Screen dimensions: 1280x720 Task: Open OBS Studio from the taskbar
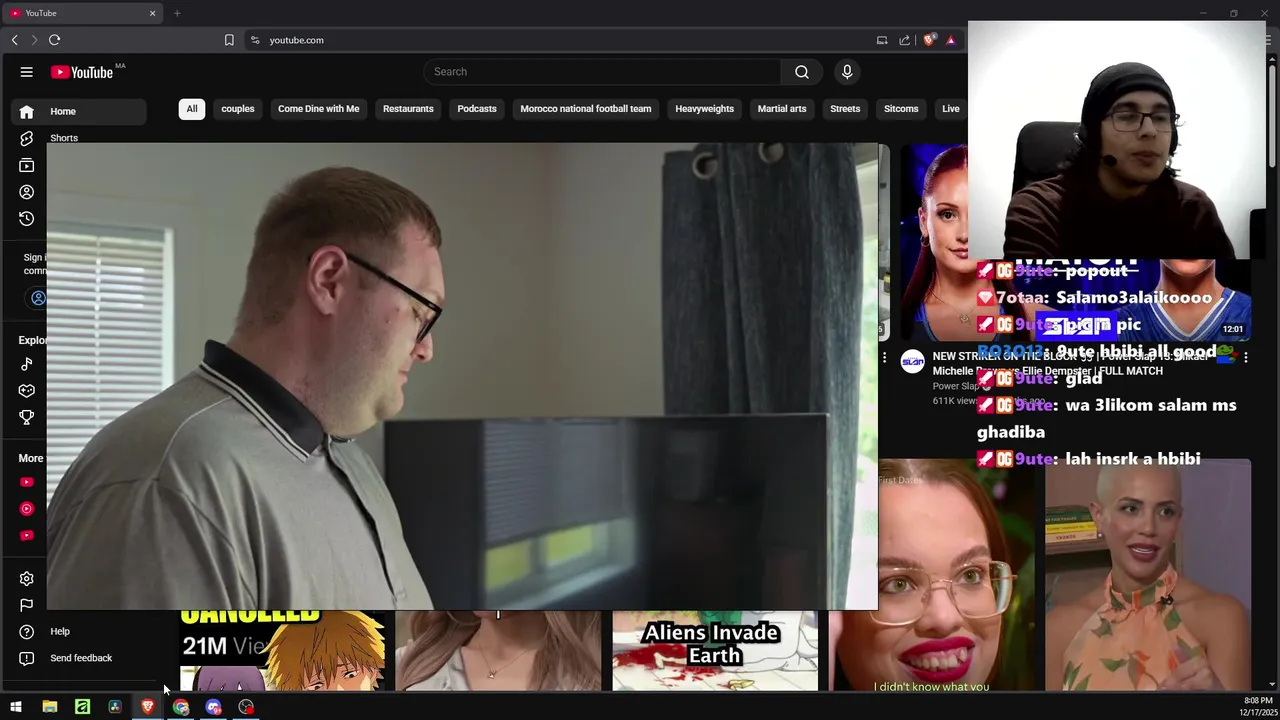tap(246, 707)
